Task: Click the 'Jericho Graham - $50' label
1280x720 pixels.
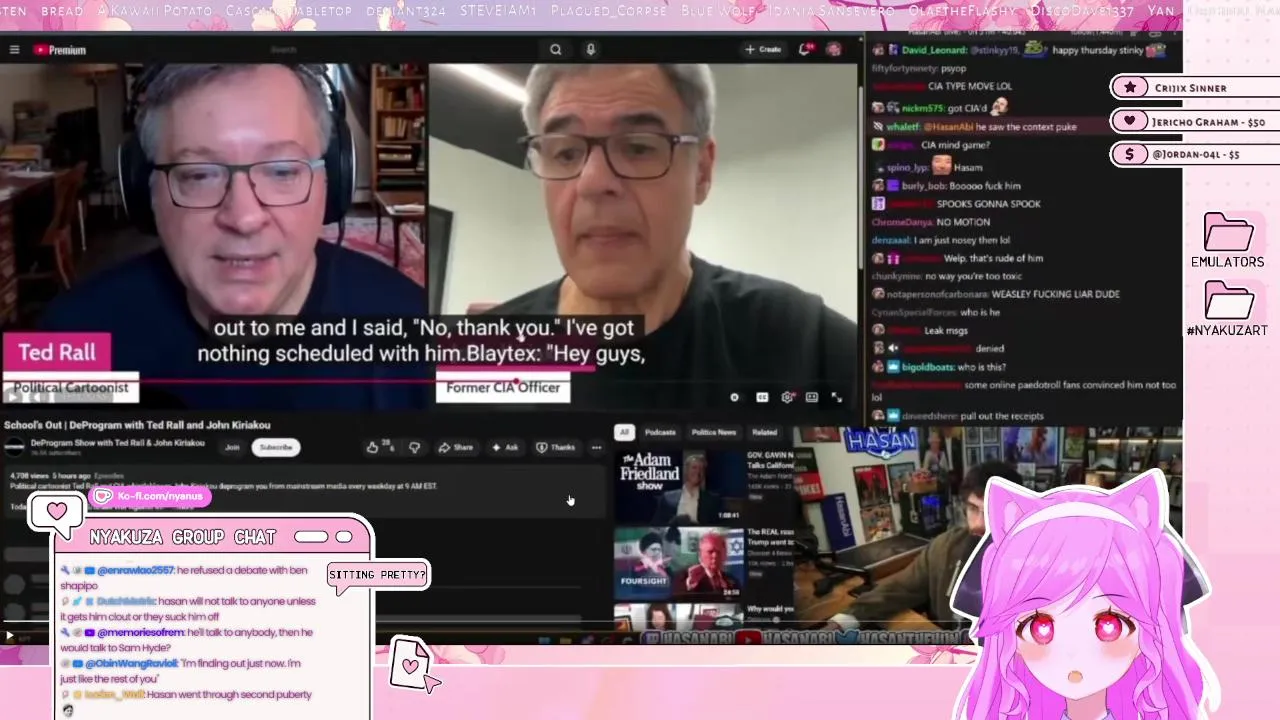Action: click(x=1209, y=122)
